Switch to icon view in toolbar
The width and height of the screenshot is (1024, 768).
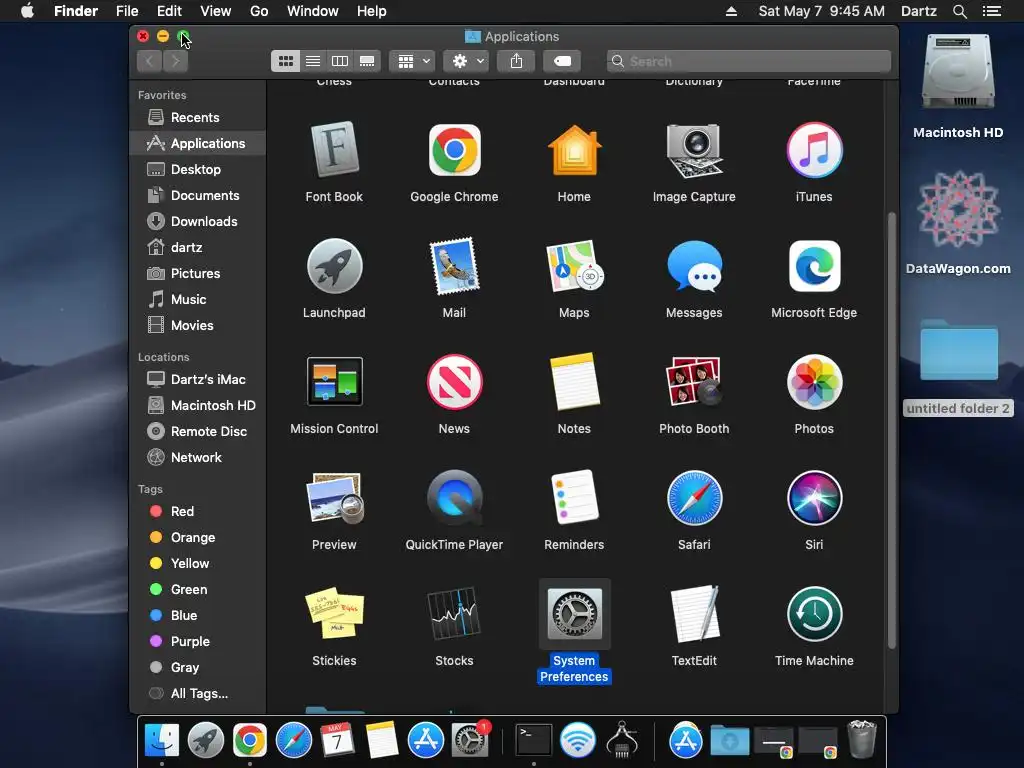pos(285,61)
